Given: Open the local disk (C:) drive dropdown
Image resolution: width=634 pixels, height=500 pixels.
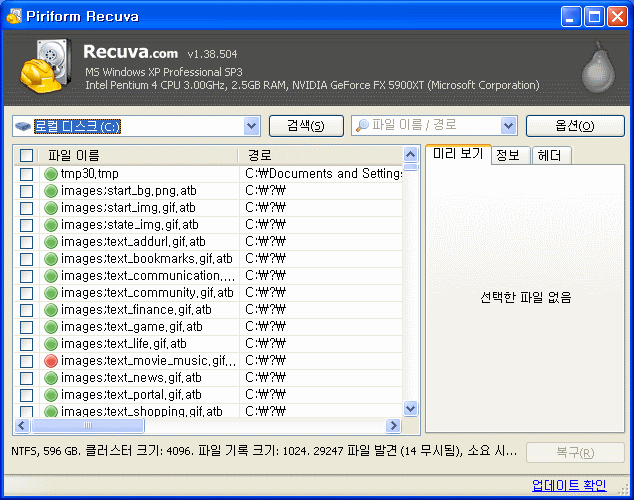Looking at the screenshot, I should 251,126.
